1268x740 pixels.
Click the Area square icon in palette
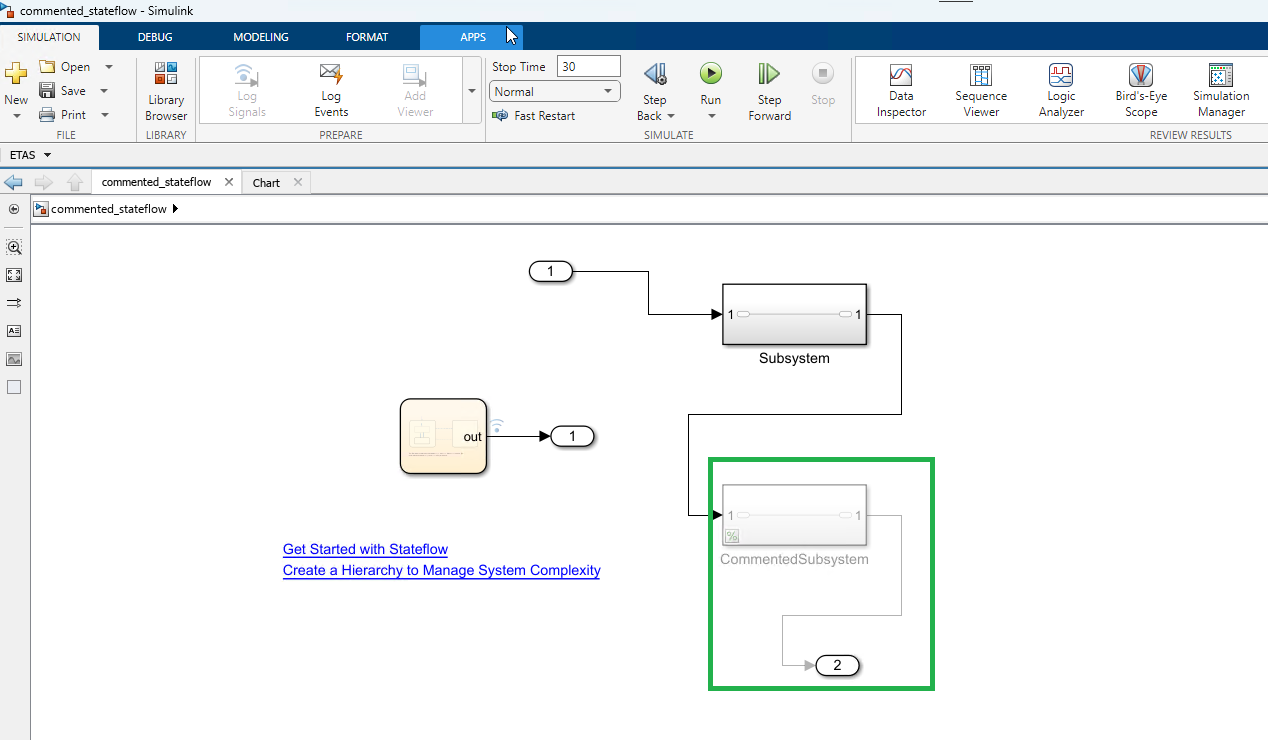[14, 387]
